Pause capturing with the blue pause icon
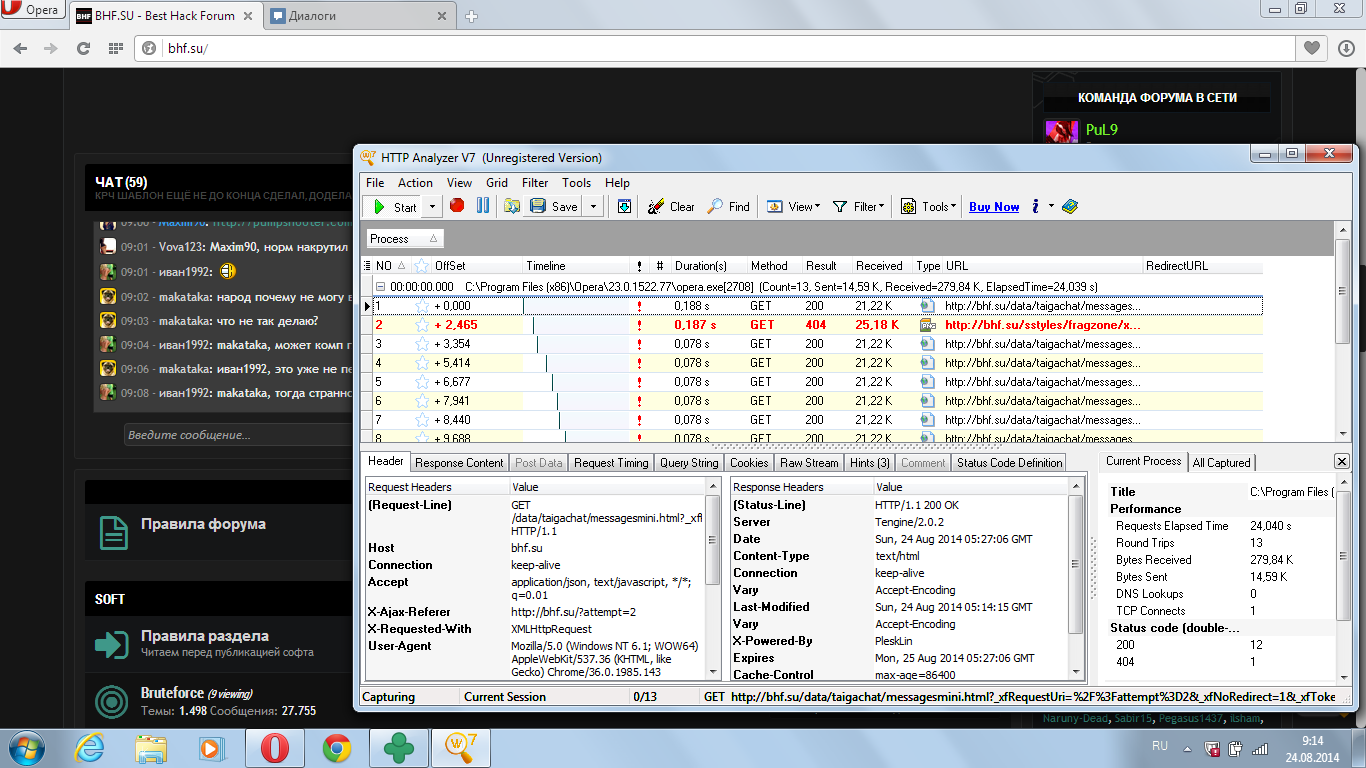 coord(483,206)
